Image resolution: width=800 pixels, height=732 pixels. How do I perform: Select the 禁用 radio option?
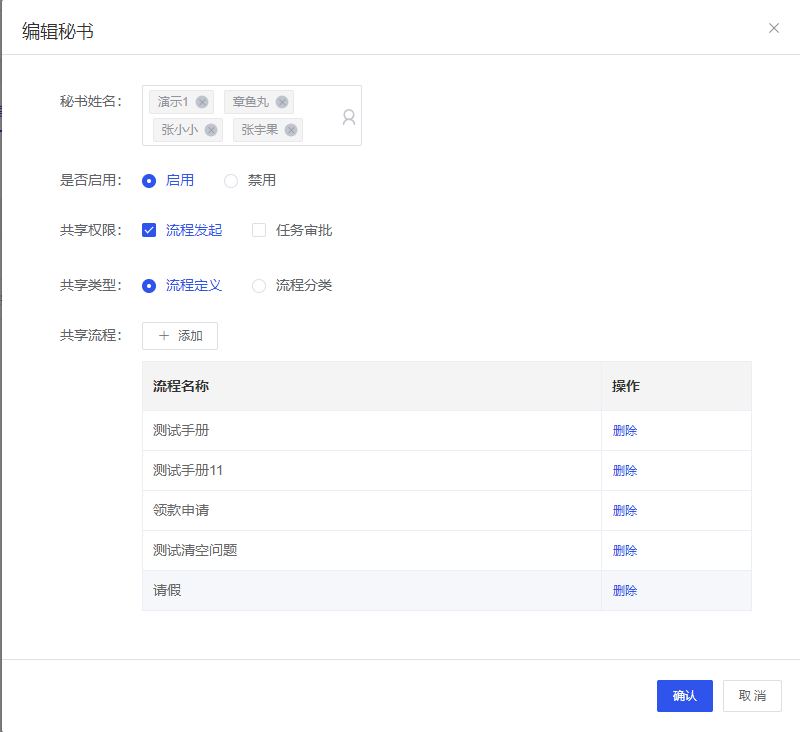(231, 181)
